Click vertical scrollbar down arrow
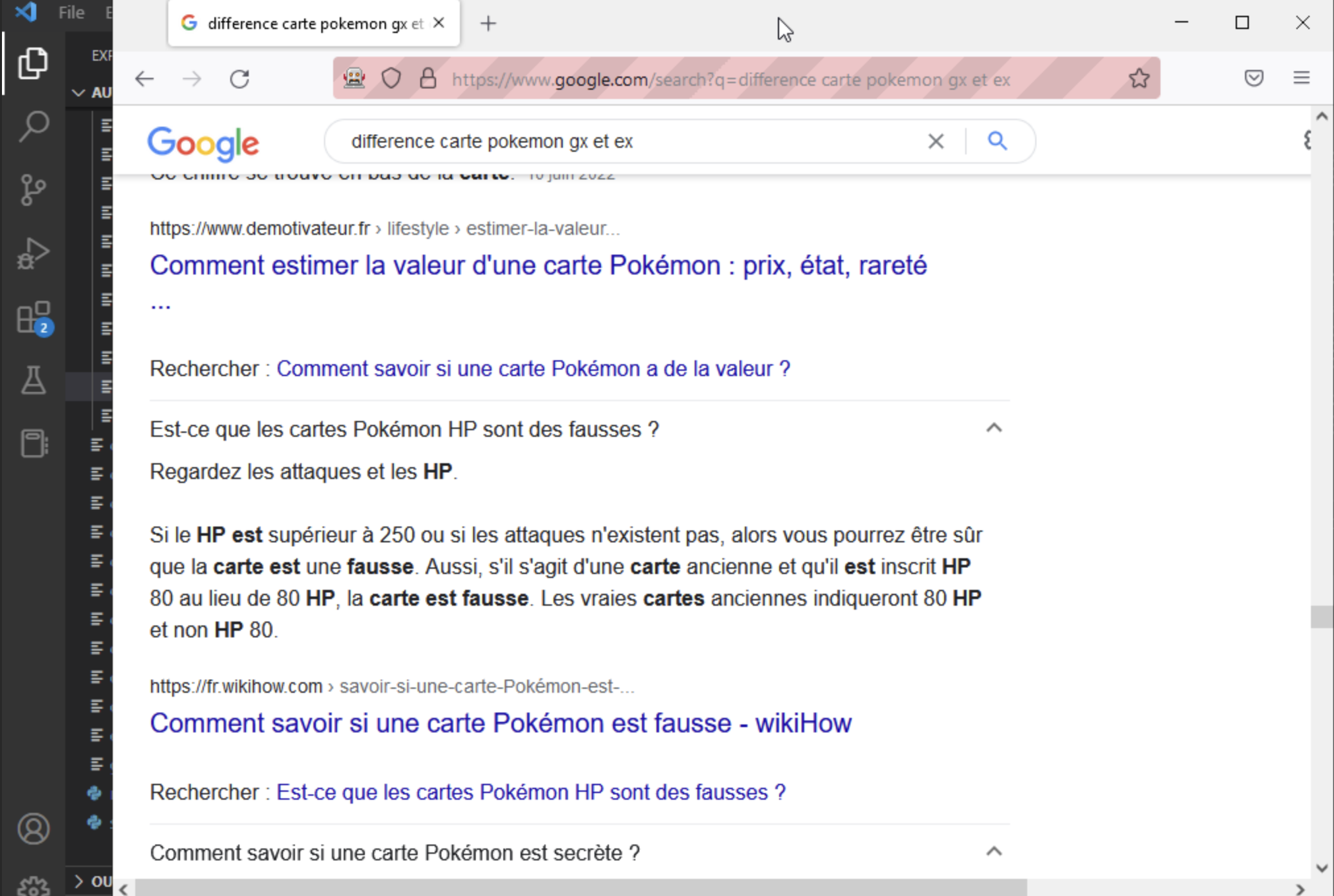 [1321, 868]
